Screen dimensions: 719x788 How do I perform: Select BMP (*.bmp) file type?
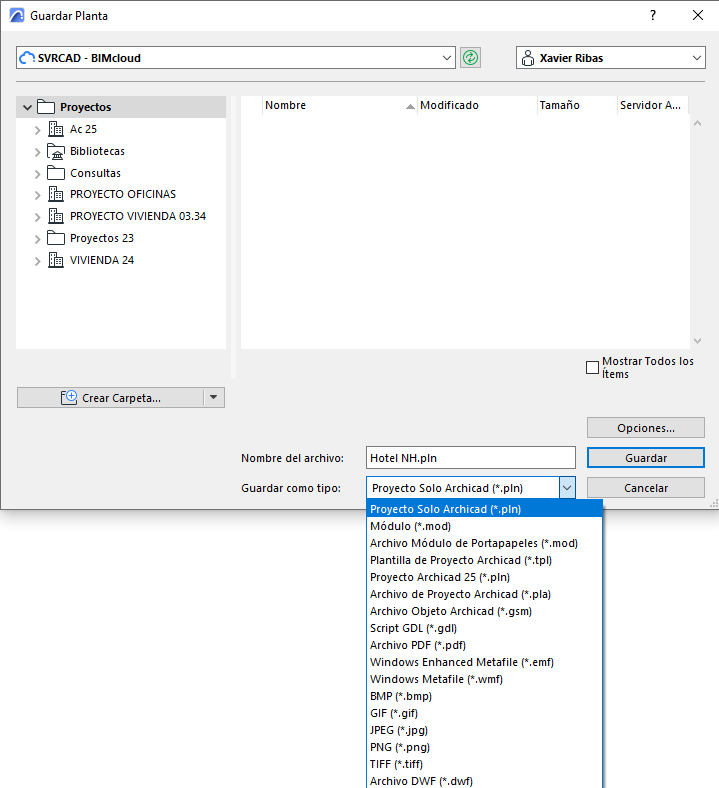click(x=485, y=697)
